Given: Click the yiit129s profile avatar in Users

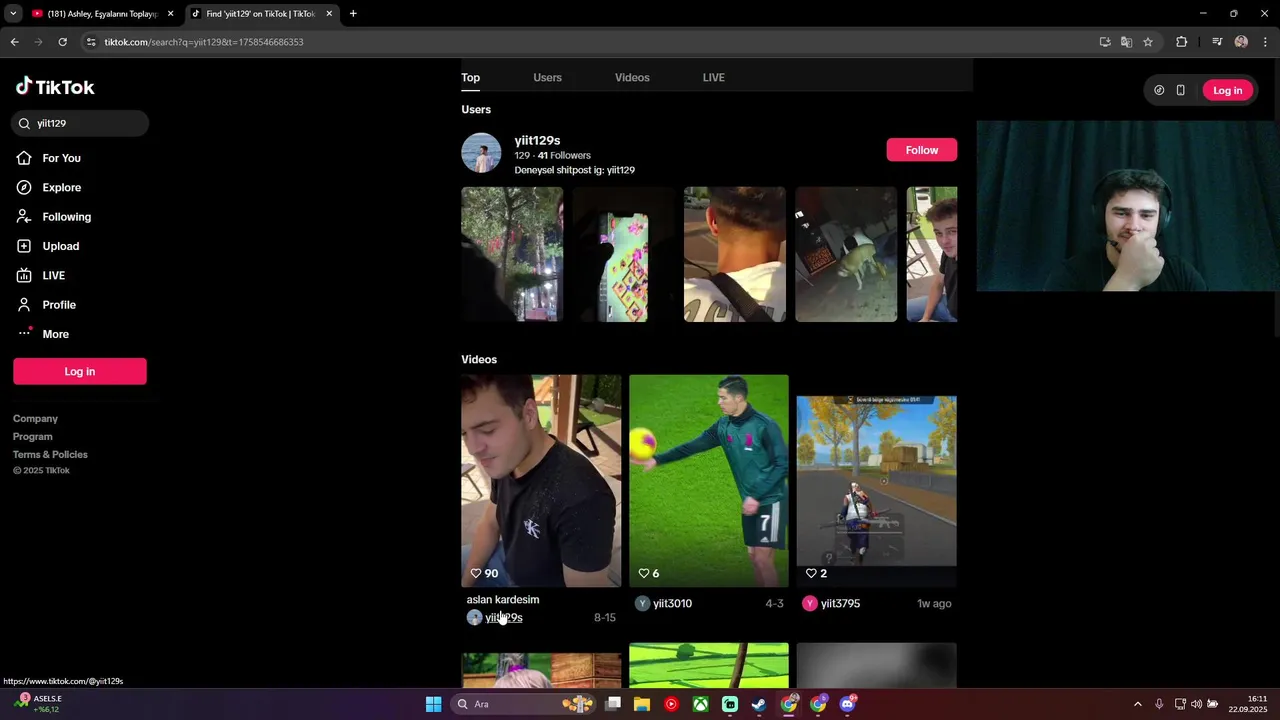Looking at the screenshot, I should point(481,153).
